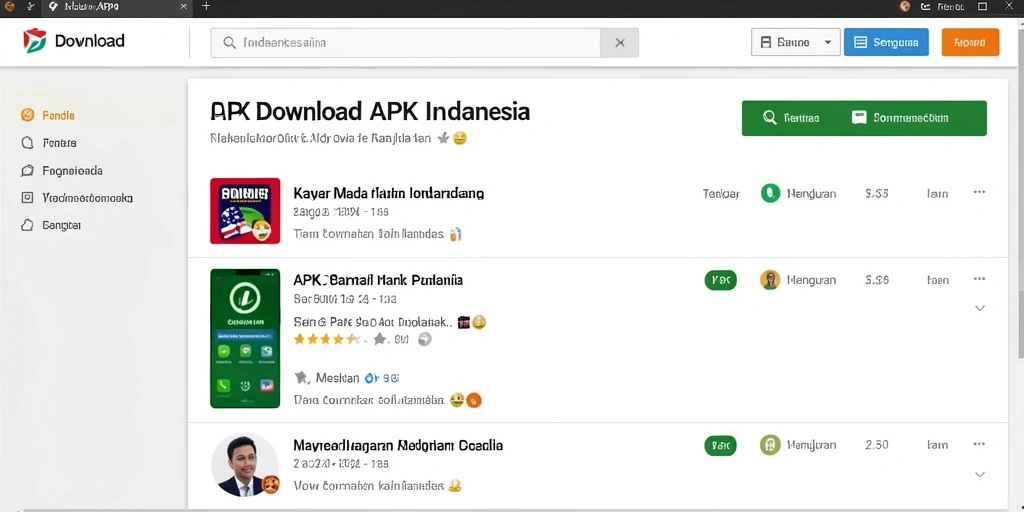Open more options for Mayreadhagann row

click(979, 444)
